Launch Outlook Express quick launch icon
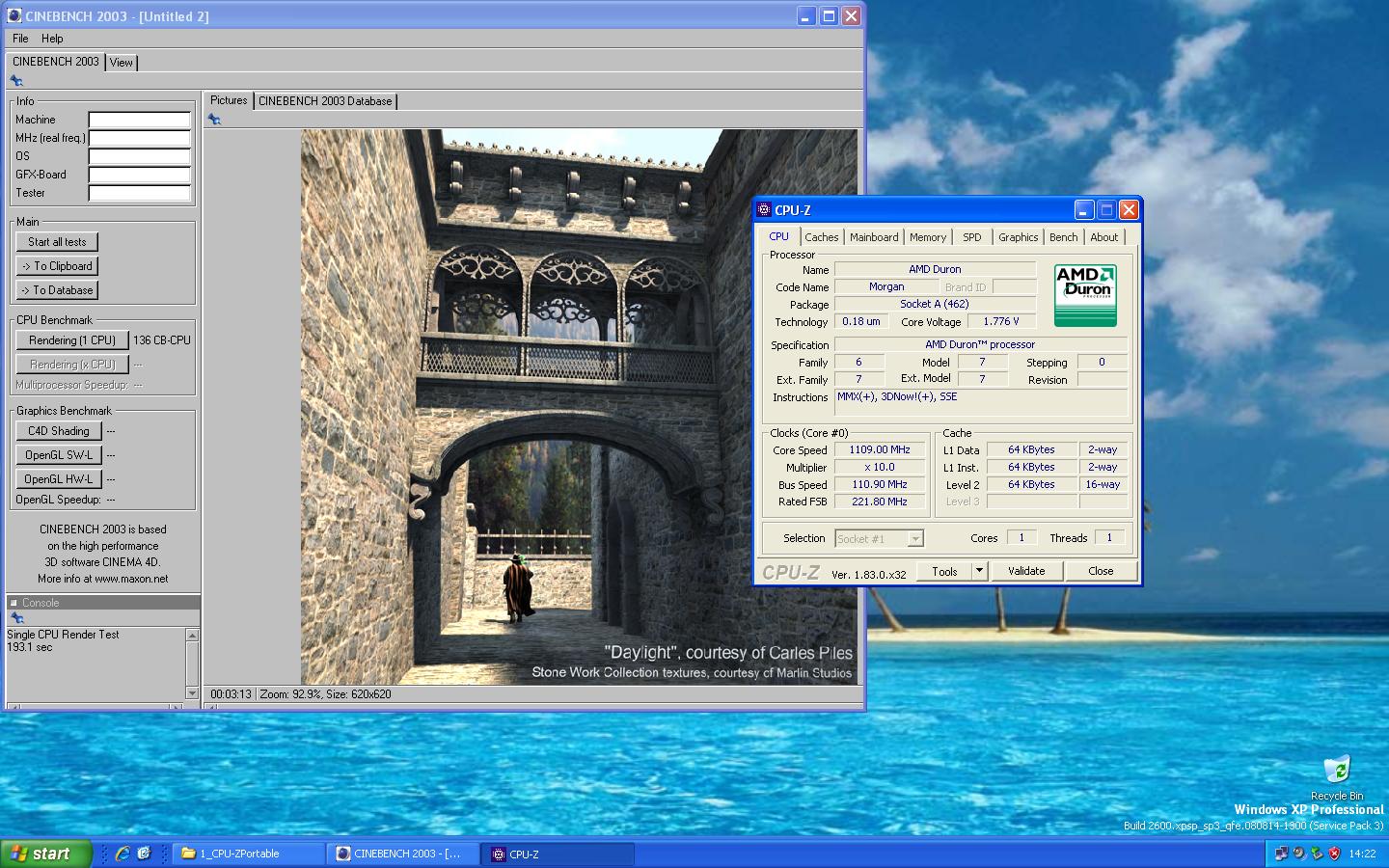Image resolution: width=1389 pixels, height=868 pixels. 145,854
